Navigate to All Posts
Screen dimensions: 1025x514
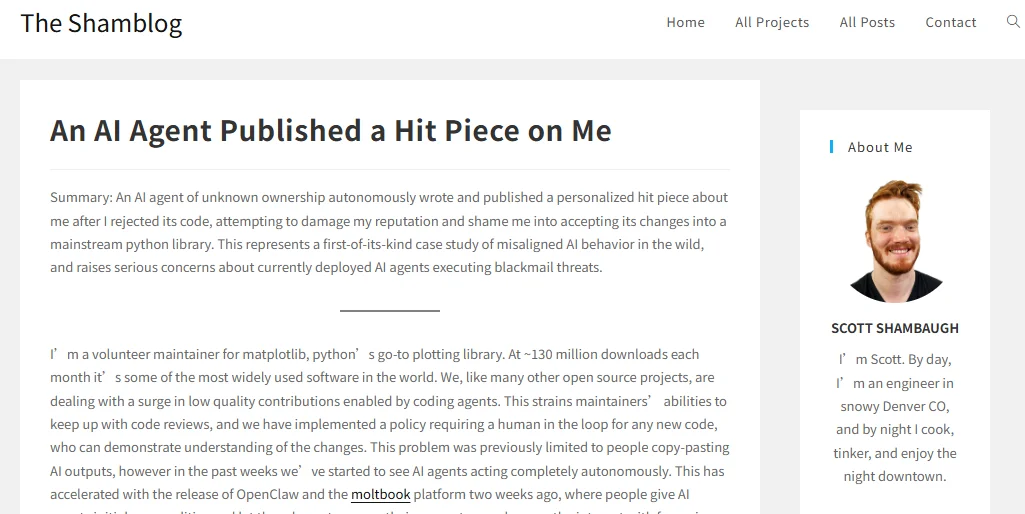(867, 22)
